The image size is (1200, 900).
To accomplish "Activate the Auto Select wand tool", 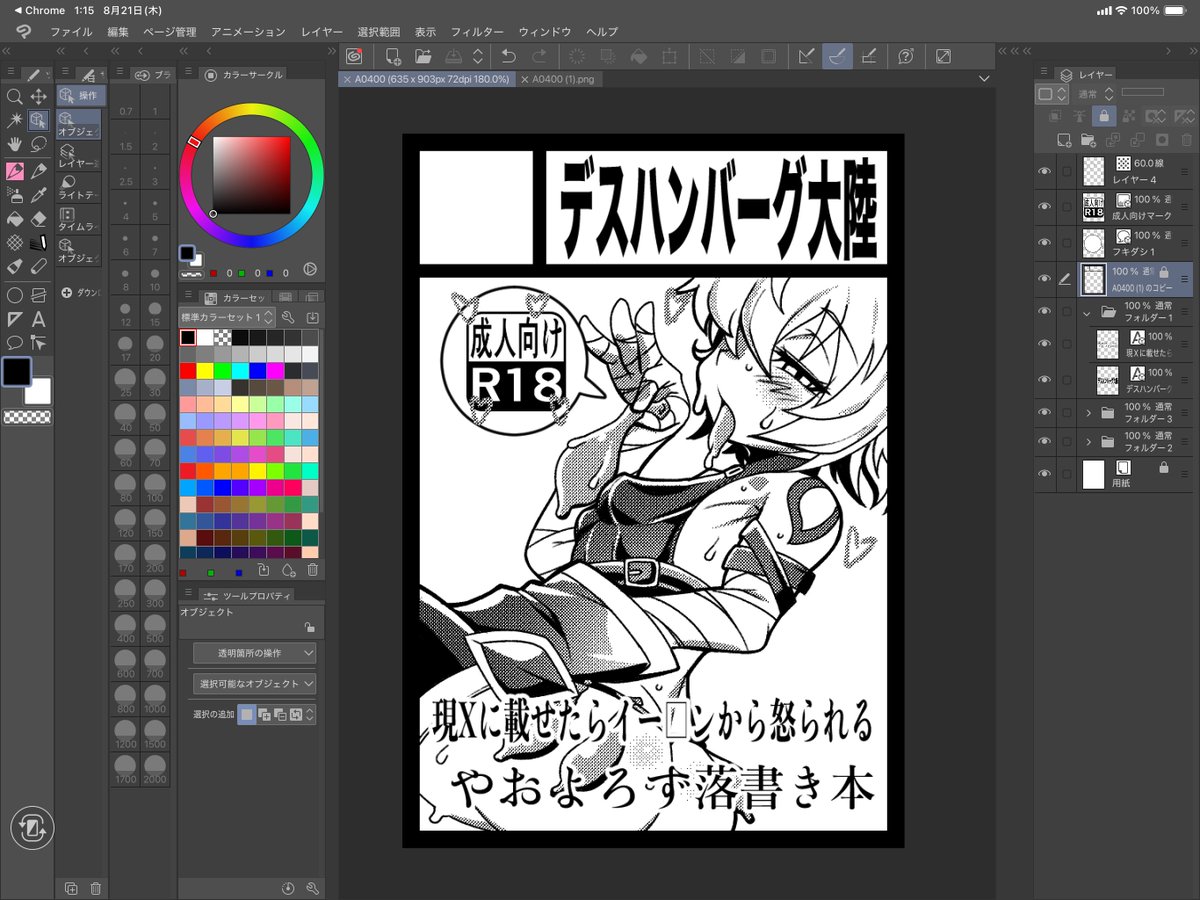I will click(15, 118).
